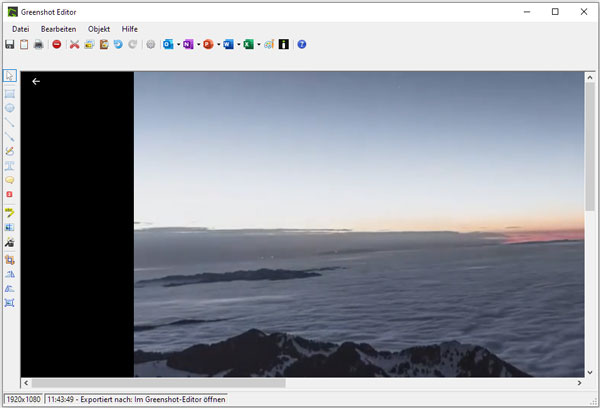Open the Datei menu
600x408 pixels.
tap(20, 29)
